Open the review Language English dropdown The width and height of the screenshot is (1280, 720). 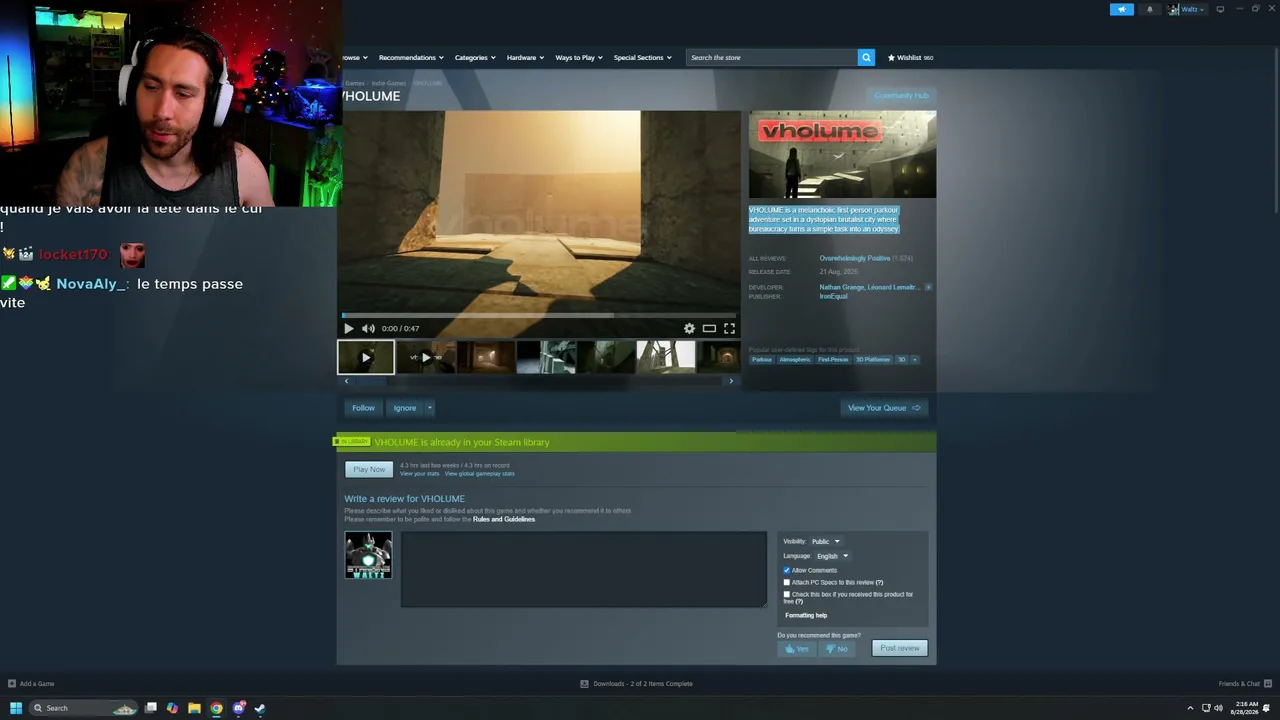point(832,556)
